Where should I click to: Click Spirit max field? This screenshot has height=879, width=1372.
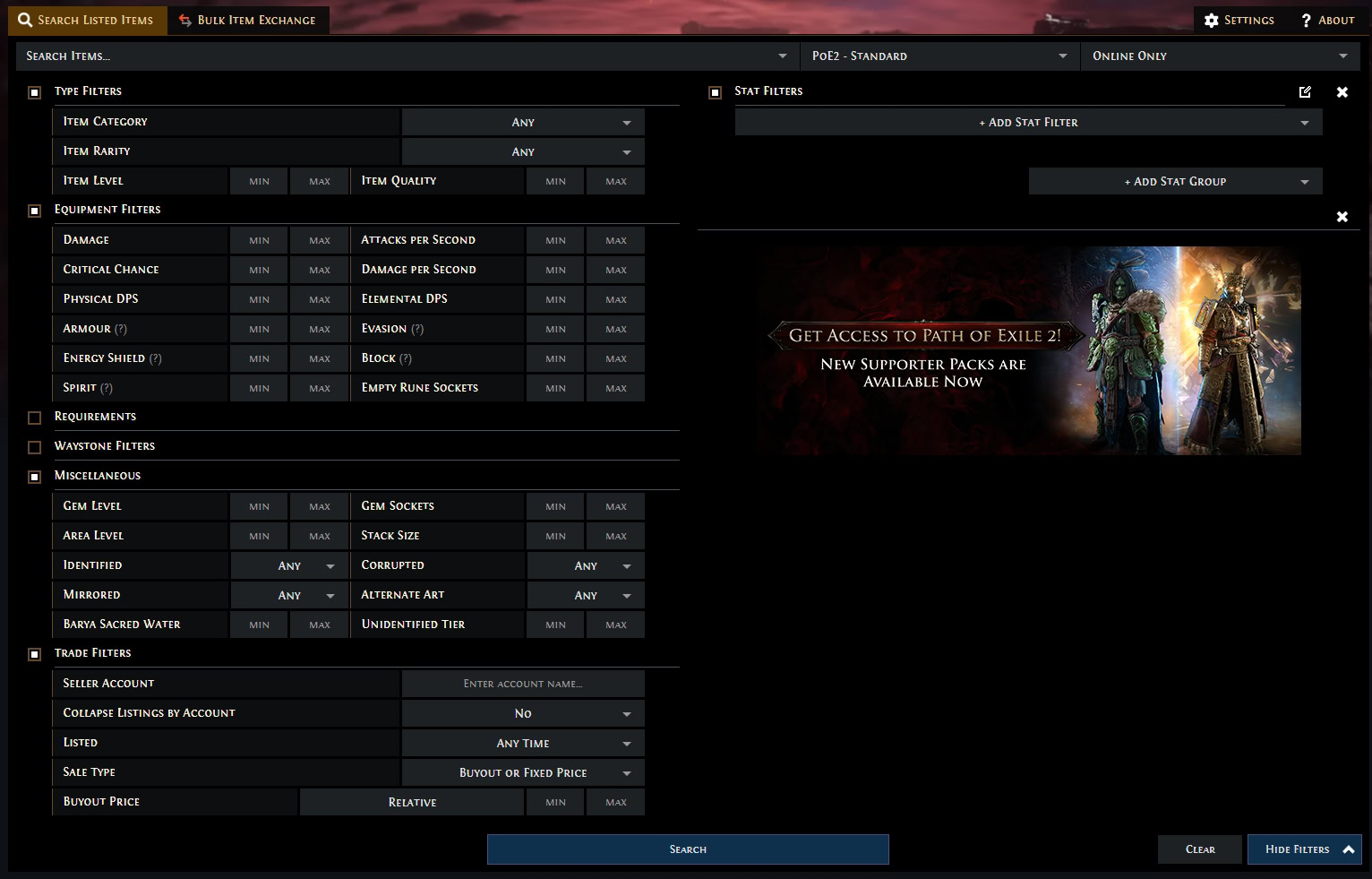click(x=320, y=388)
